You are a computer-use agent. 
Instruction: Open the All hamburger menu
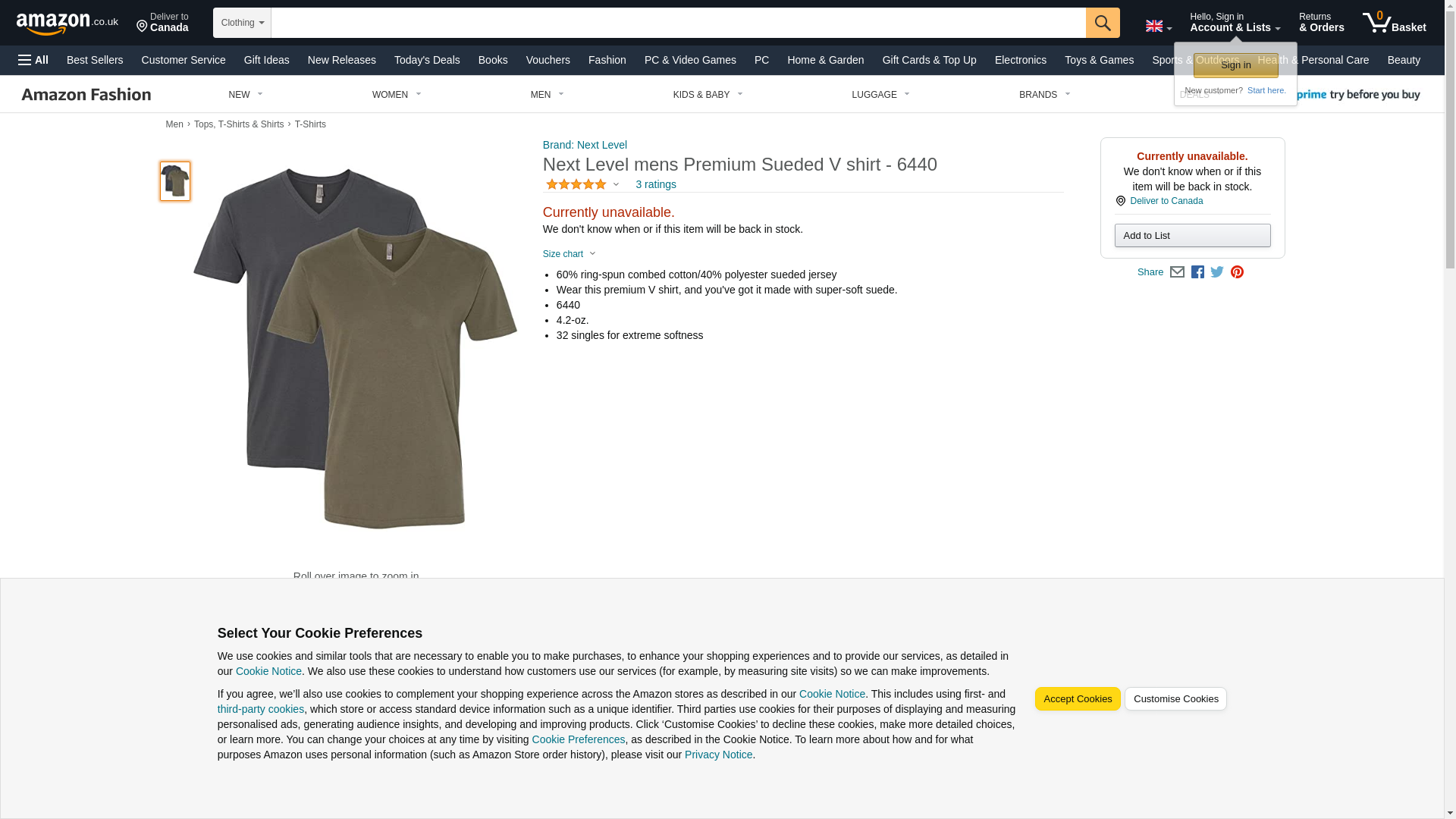[33, 60]
